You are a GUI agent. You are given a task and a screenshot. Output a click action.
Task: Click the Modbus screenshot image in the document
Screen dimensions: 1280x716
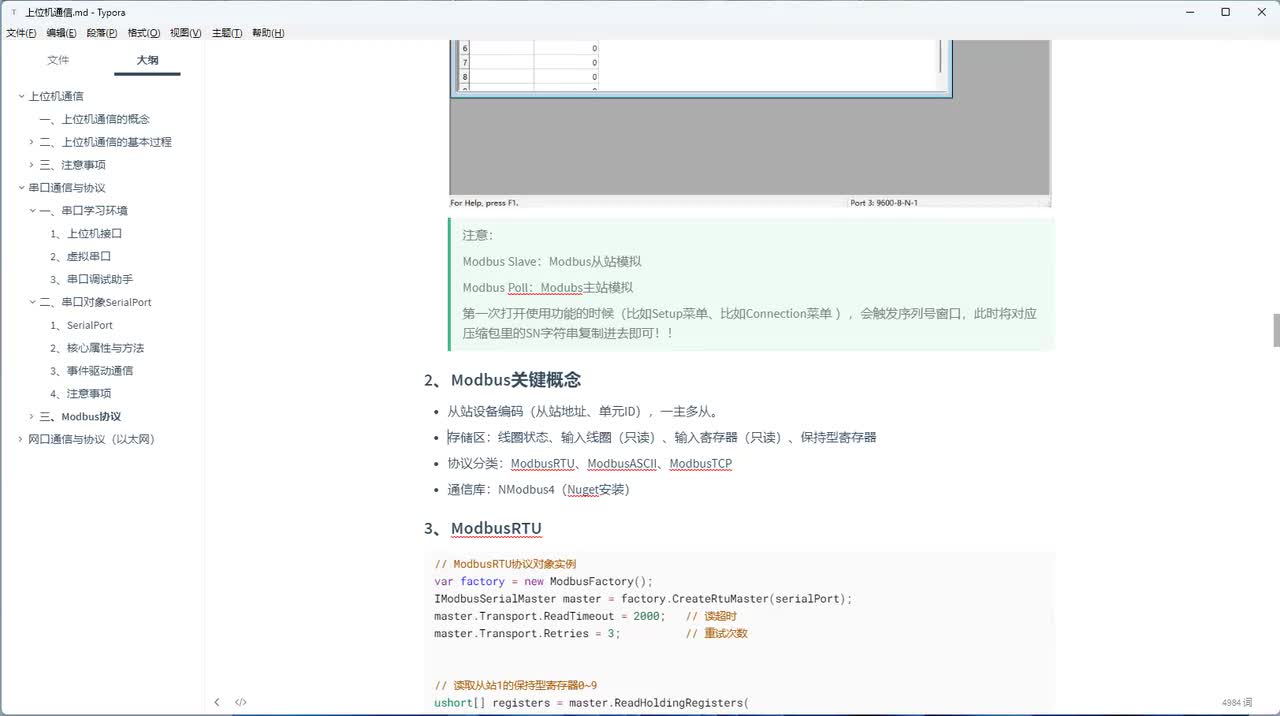pos(750,124)
